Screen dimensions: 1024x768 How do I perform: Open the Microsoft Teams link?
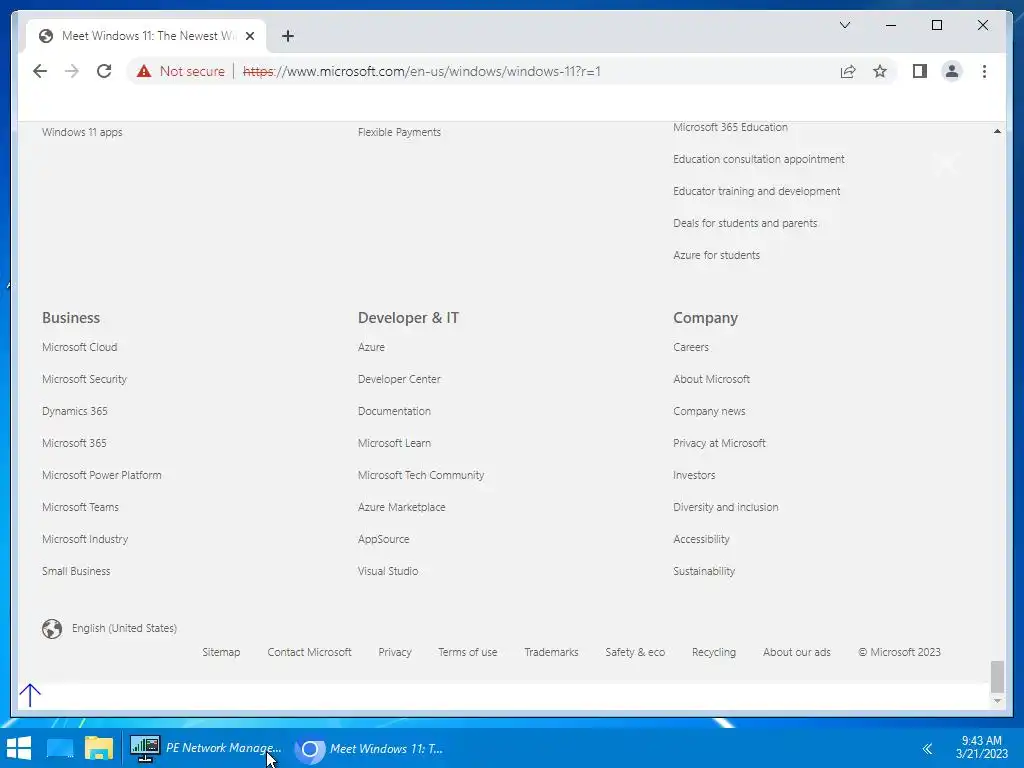point(80,507)
